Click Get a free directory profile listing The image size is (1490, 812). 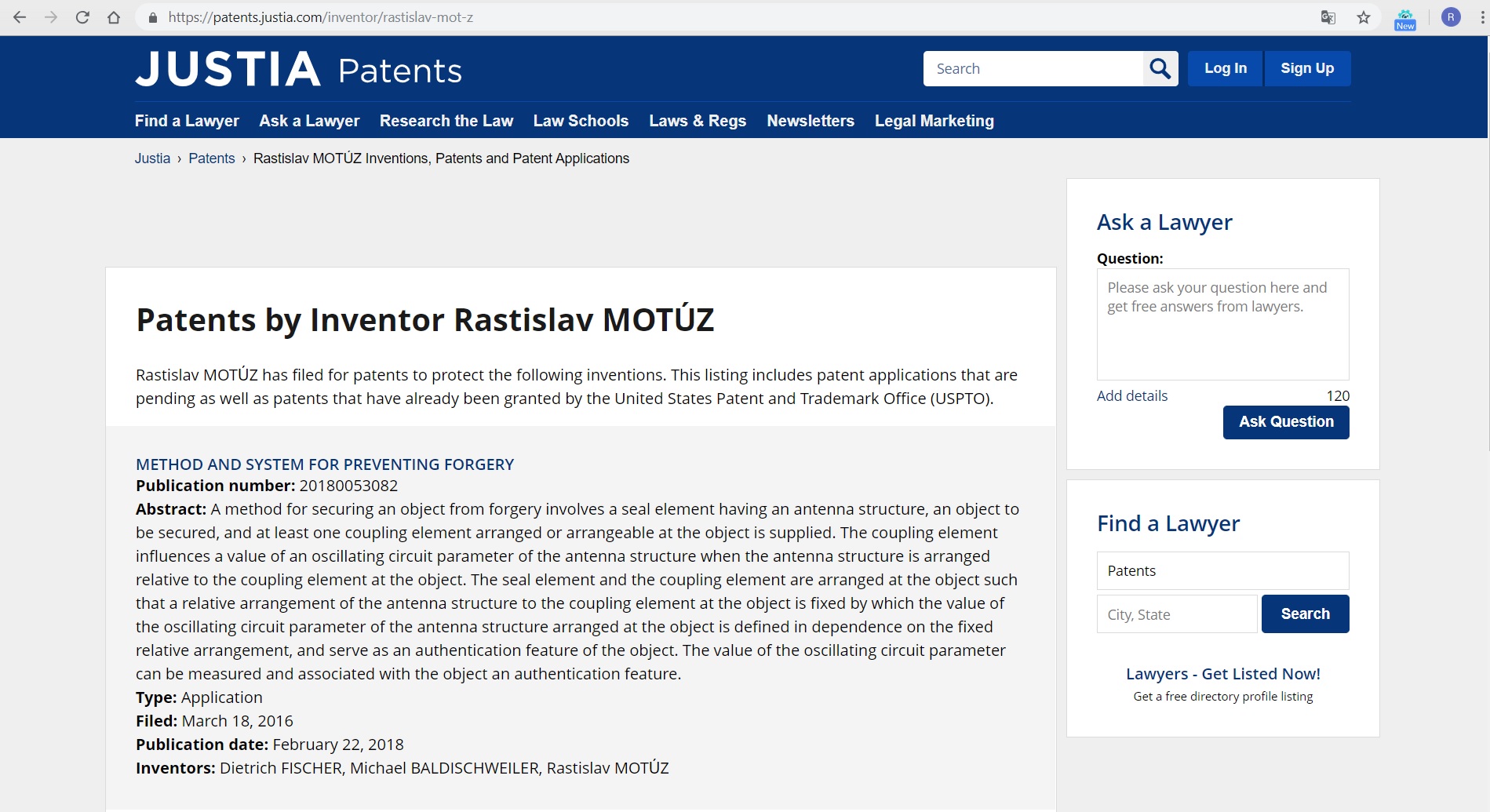(x=1223, y=697)
